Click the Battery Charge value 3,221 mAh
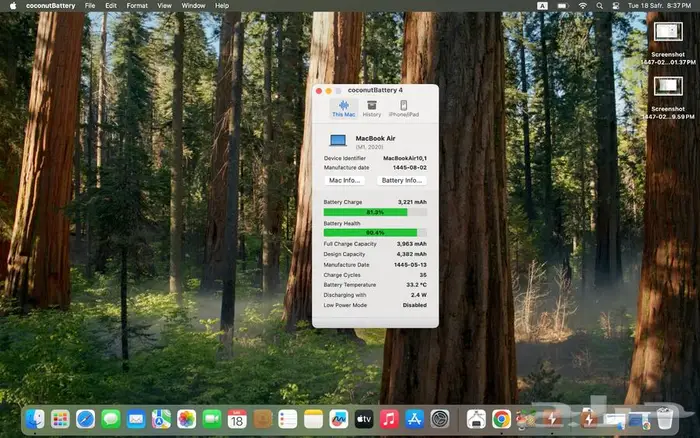700x438 pixels. tap(412, 202)
